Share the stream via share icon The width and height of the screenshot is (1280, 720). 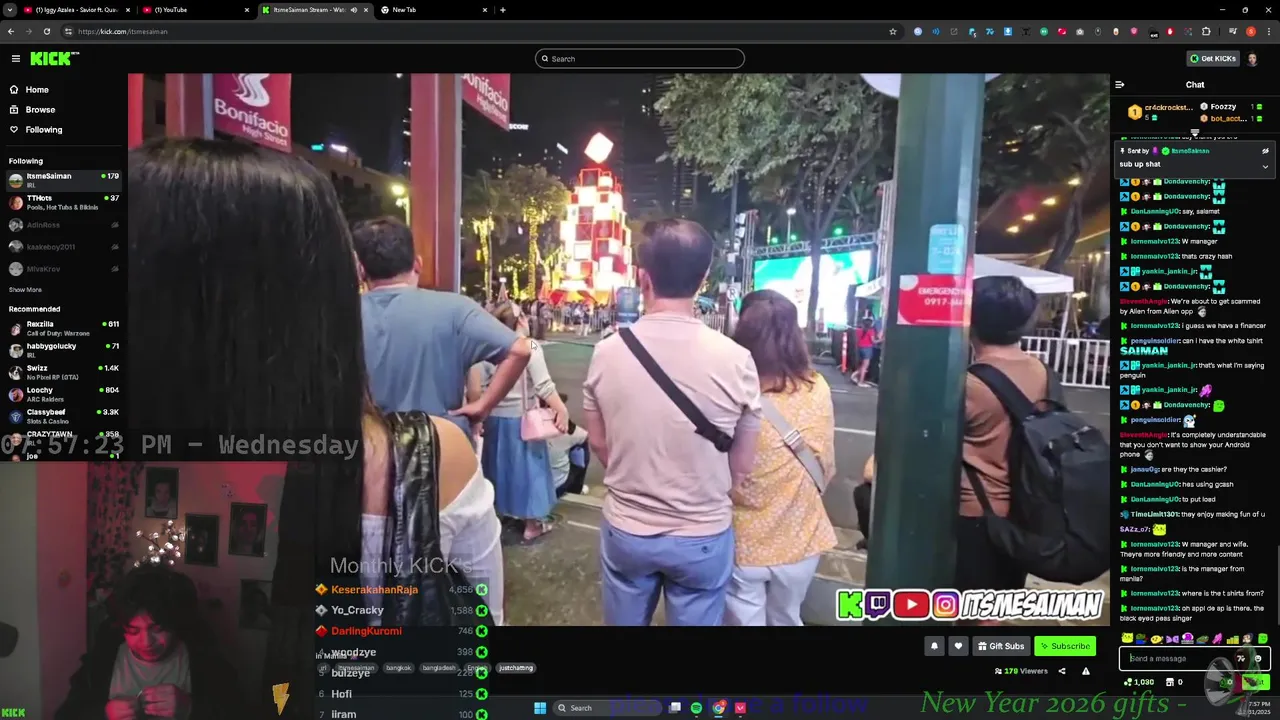[1062, 671]
